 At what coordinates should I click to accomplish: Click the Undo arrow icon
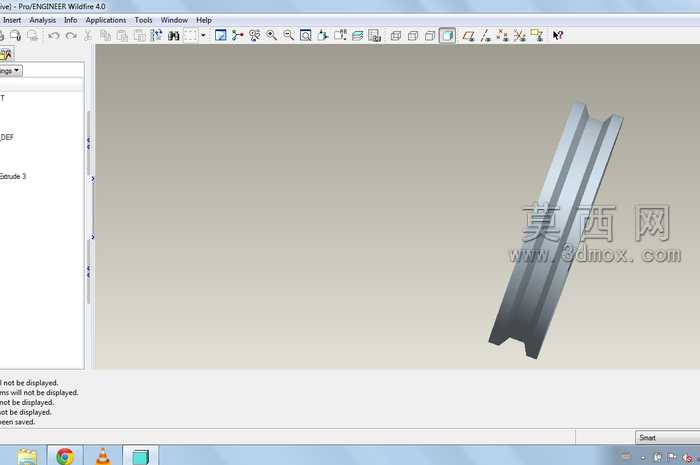tap(54, 36)
